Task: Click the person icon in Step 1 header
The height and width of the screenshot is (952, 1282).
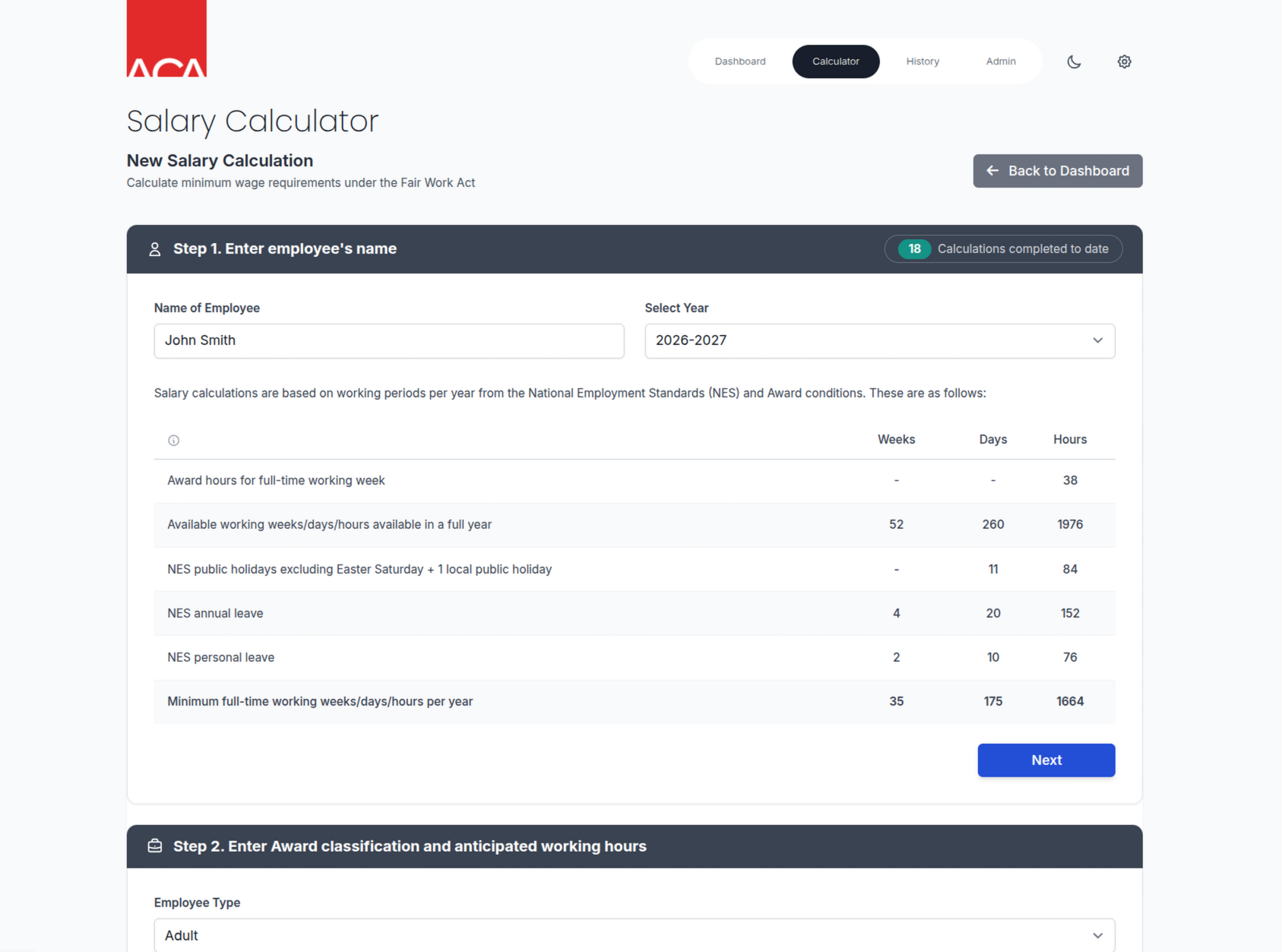Action: click(x=155, y=249)
